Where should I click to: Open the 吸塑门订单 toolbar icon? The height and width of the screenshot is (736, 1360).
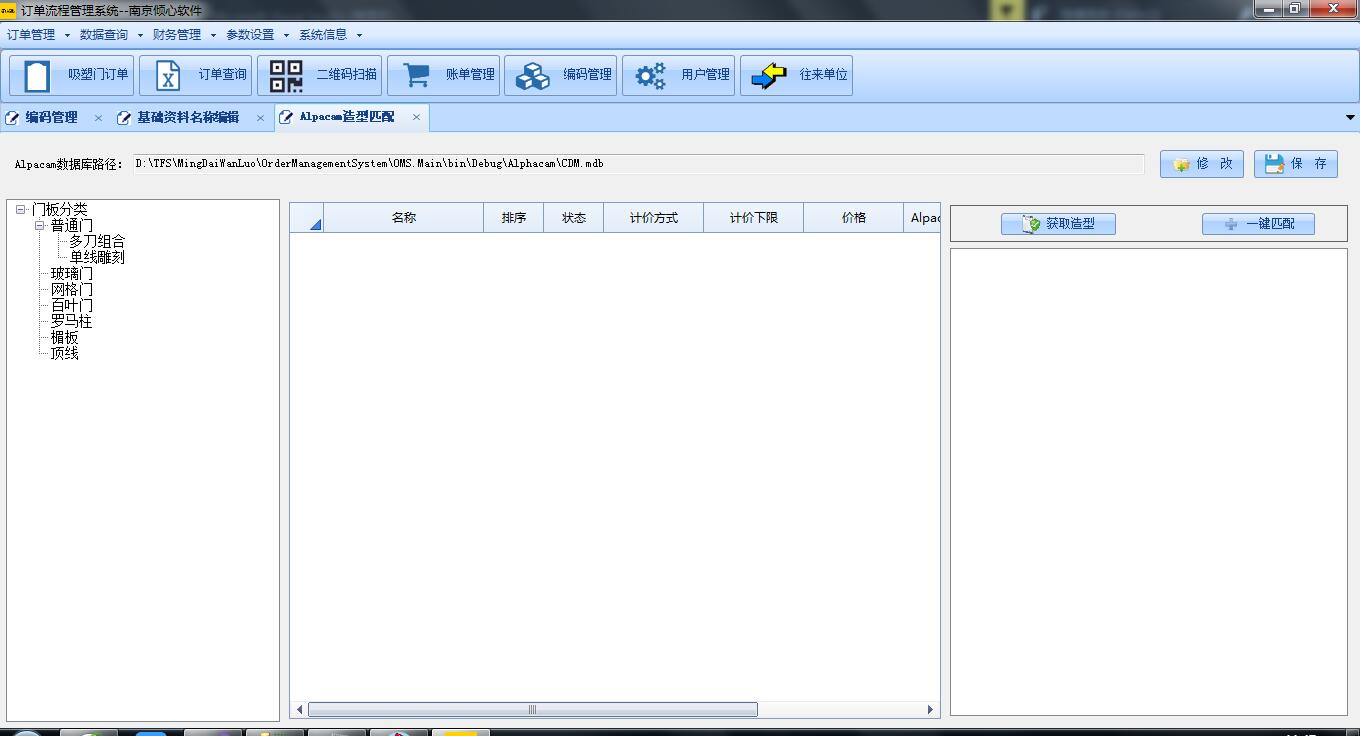tap(38, 76)
